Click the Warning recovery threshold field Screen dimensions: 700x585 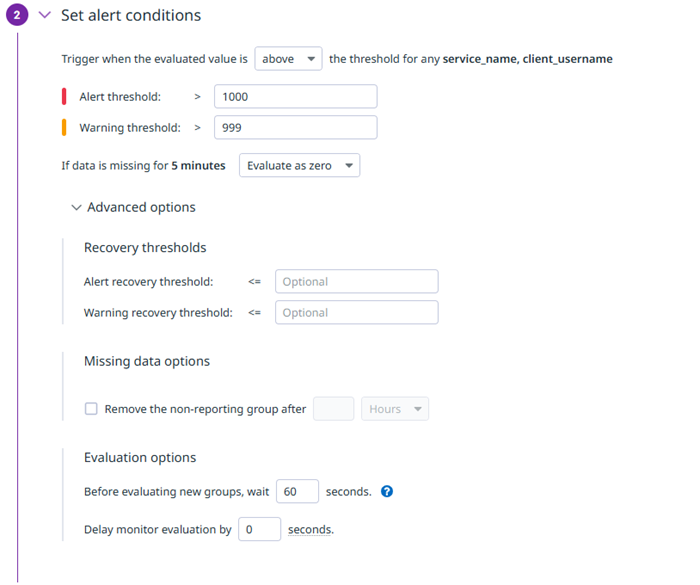pos(356,313)
